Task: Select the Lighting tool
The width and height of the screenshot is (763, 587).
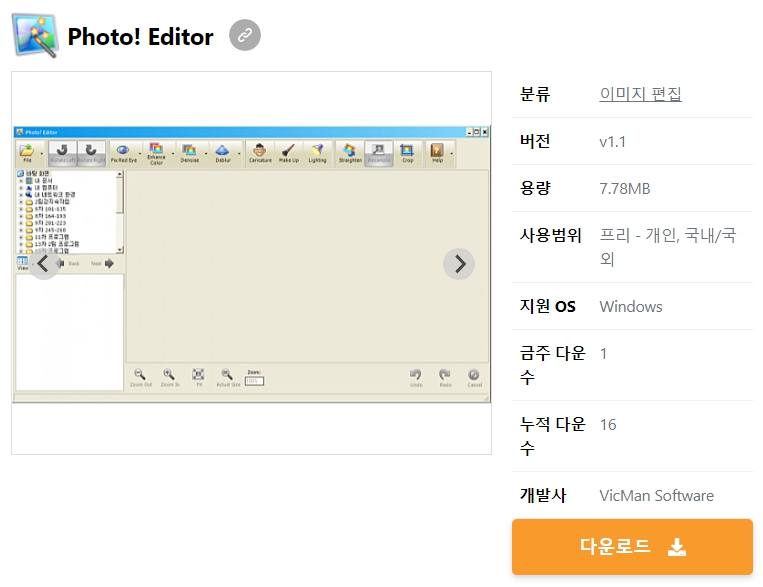Action: click(x=317, y=153)
